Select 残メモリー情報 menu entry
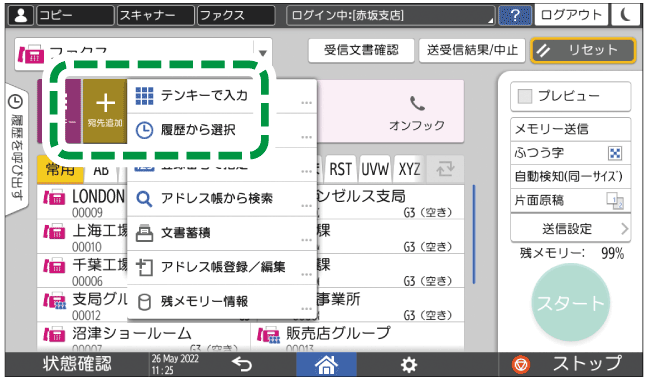648x384 pixels. tap(222, 302)
